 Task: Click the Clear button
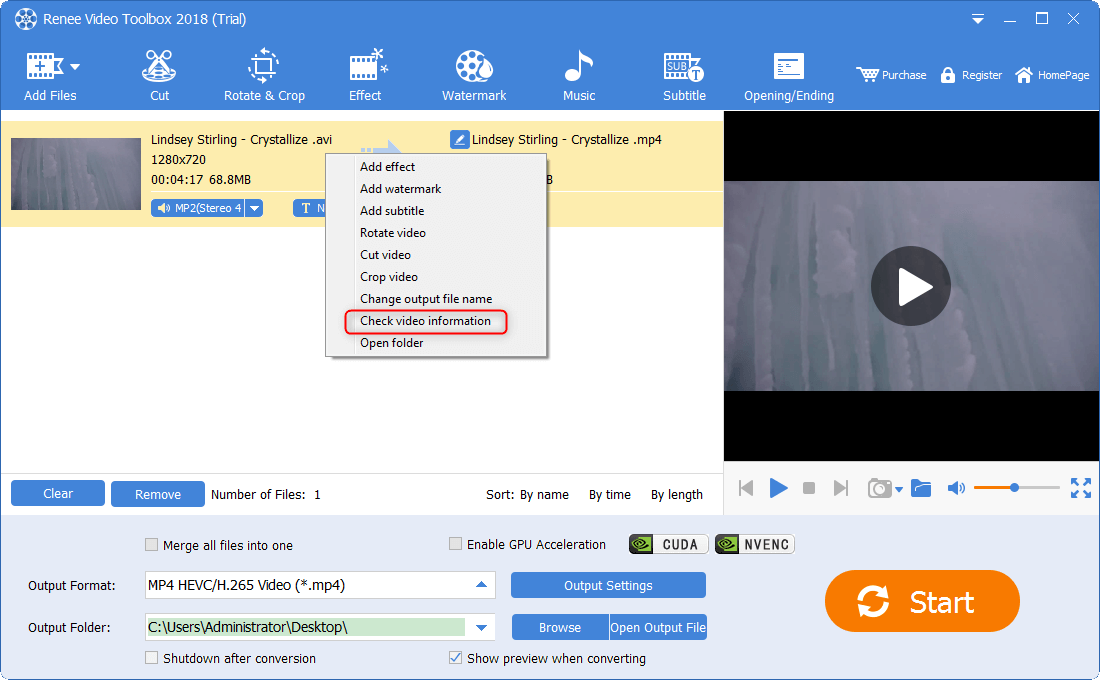(x=58, y=493)
